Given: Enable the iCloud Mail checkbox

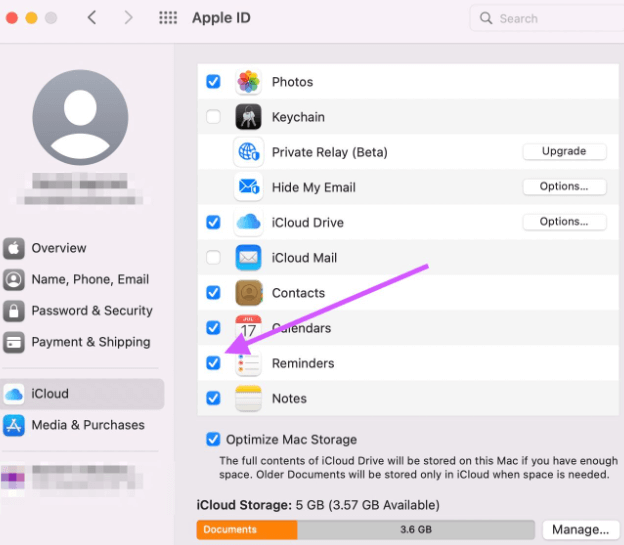Looking at the screenshot, I should [x=213, y=257].
